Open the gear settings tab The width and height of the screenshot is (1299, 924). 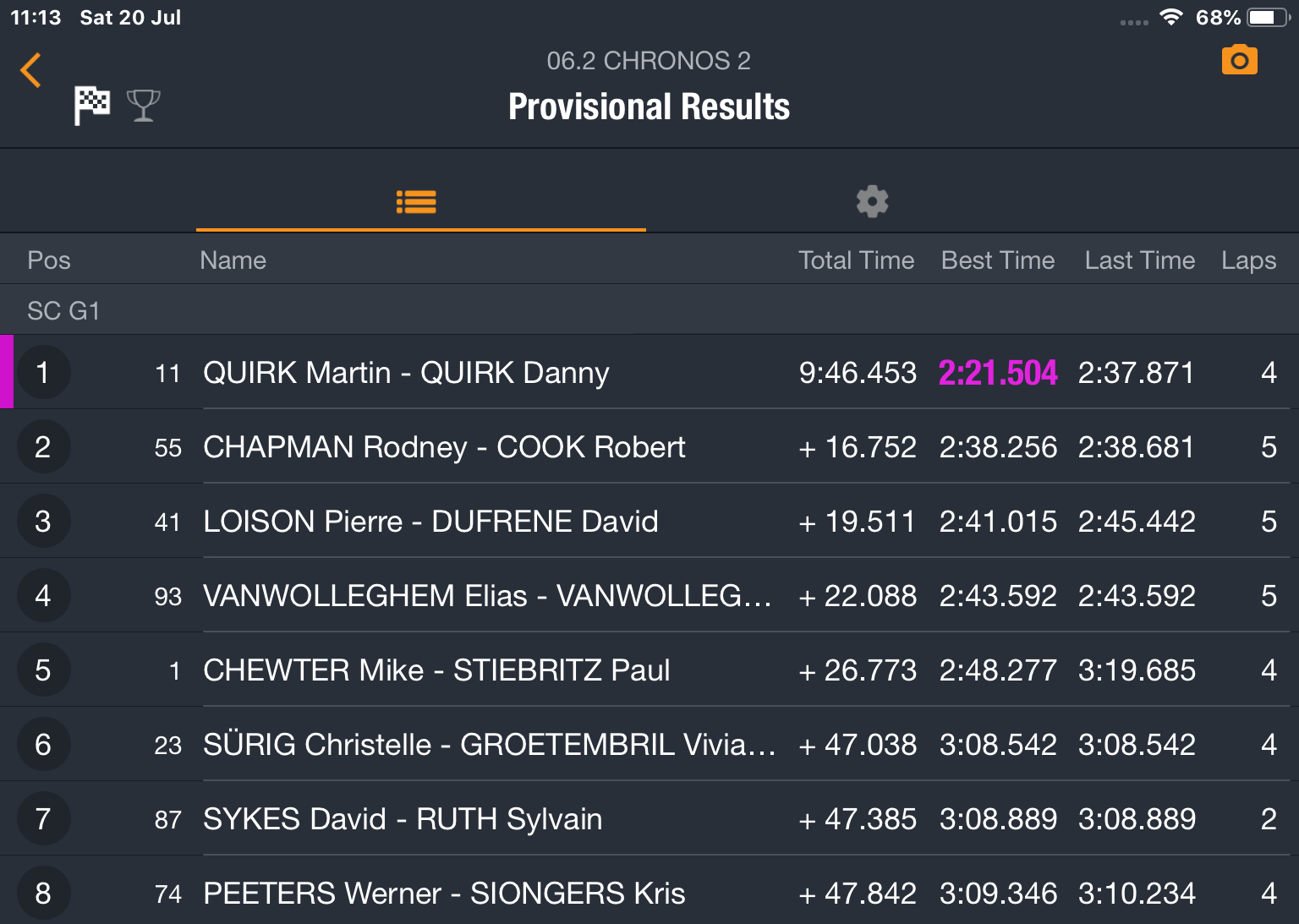pos(872,202)
